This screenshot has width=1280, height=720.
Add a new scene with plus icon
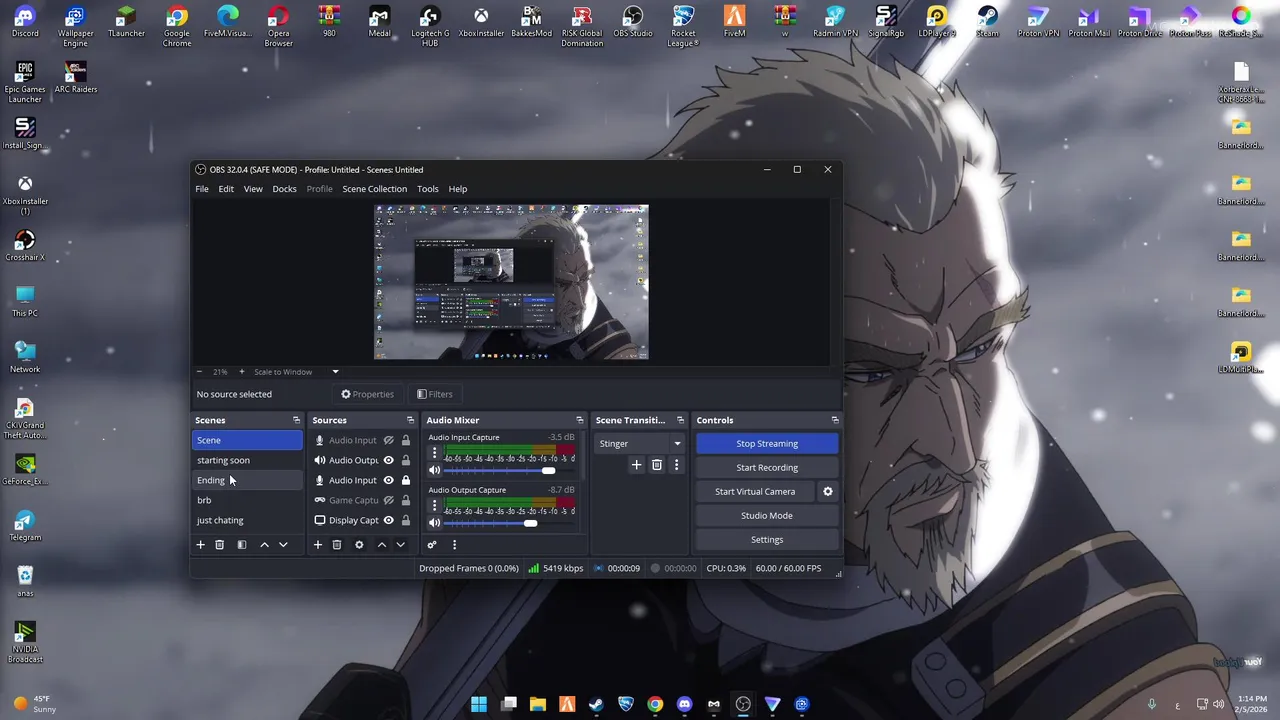point(200,545)
